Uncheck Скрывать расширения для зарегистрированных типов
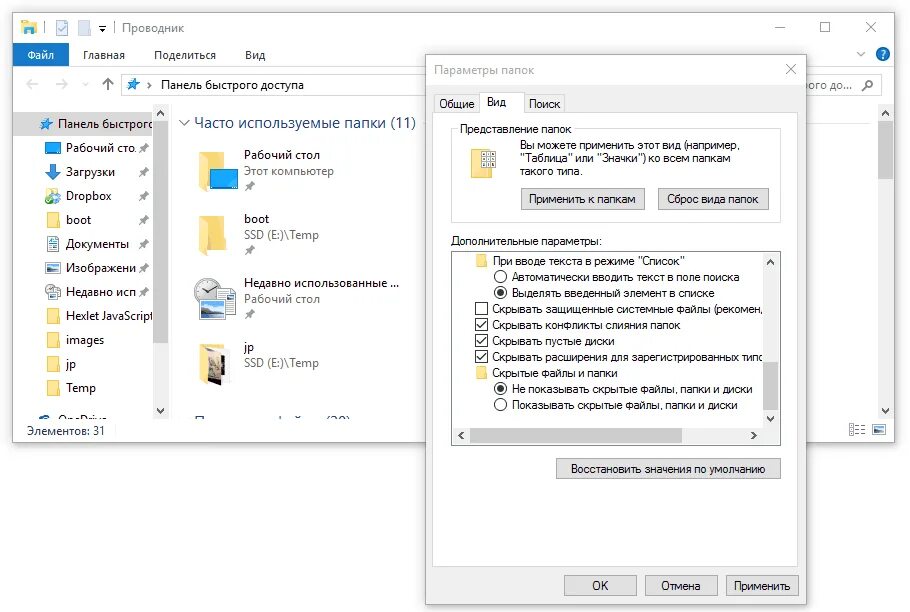 (481, 357)
